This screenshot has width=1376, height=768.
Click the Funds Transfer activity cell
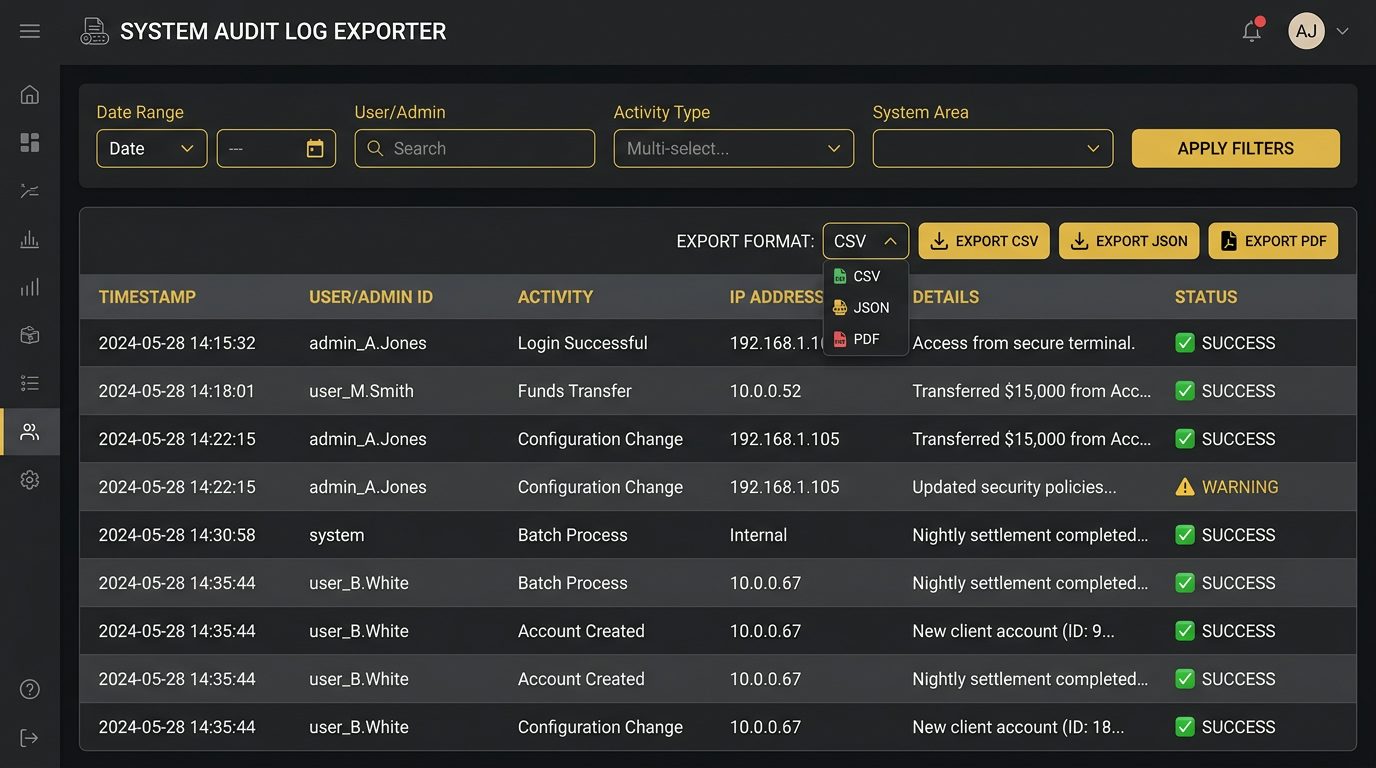[574, 391]
